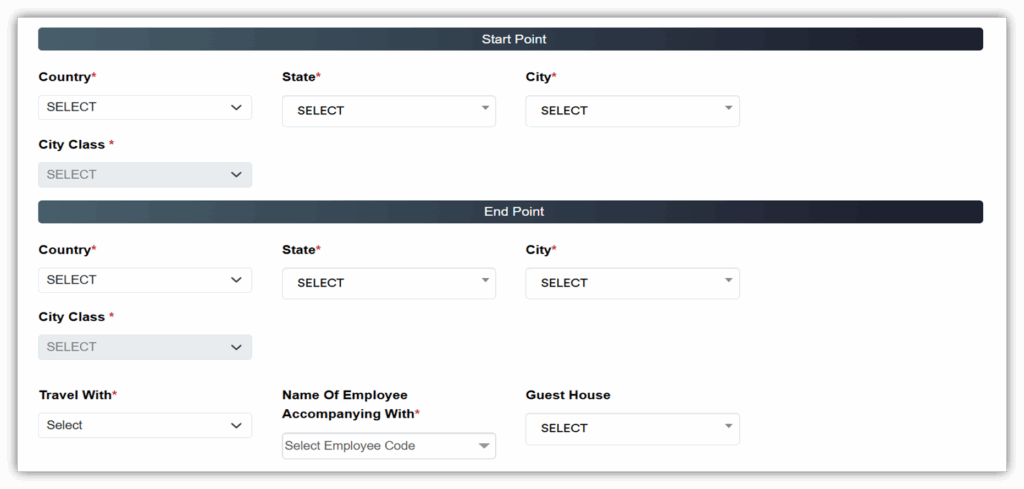The width and height of the screenshot is (1024, 489).
Task: Click the Start Point City Class chevron
Action: pyautogui.click(x=236, y=175)
